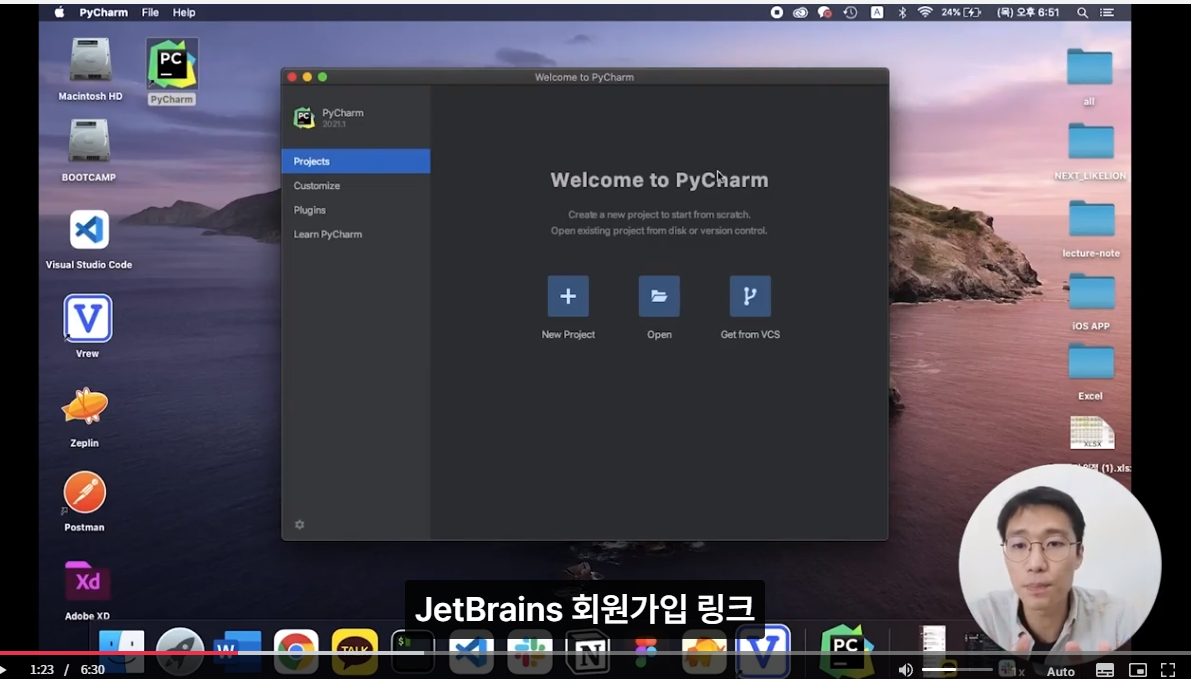This screenshot has height=679, width=1191.
Task: Open Terminal from the dock
Action: tap(412, 651)
